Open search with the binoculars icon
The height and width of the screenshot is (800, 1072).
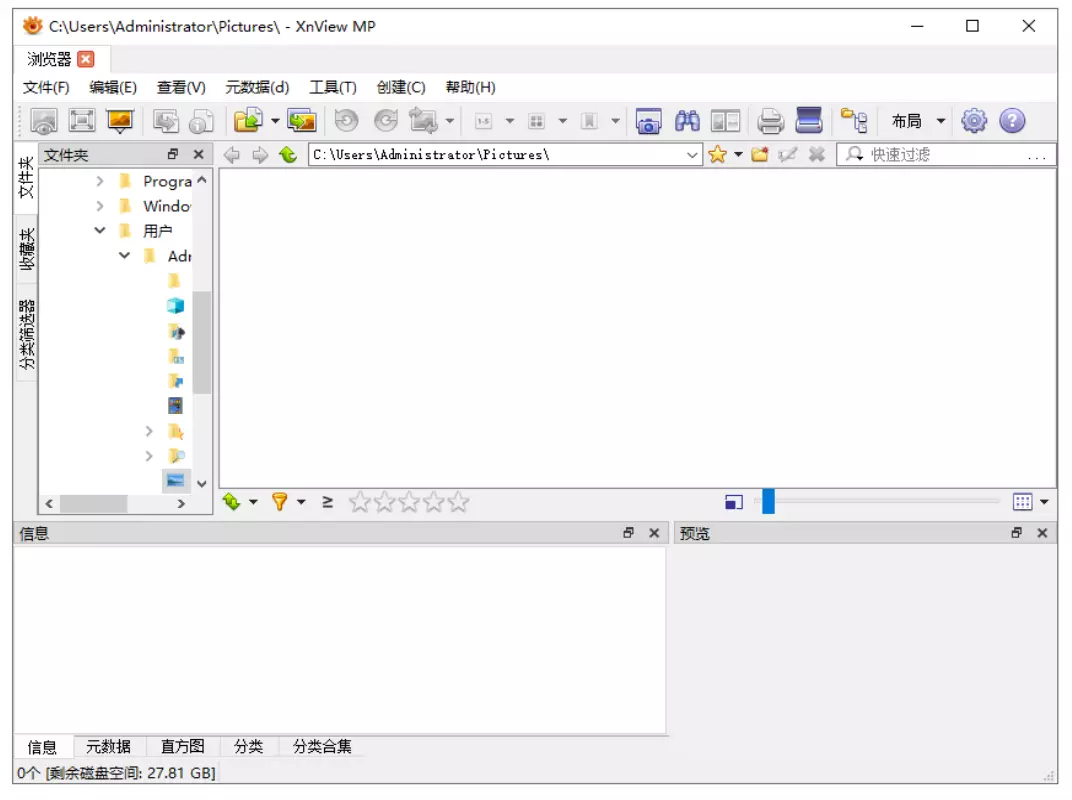[687, 121]
